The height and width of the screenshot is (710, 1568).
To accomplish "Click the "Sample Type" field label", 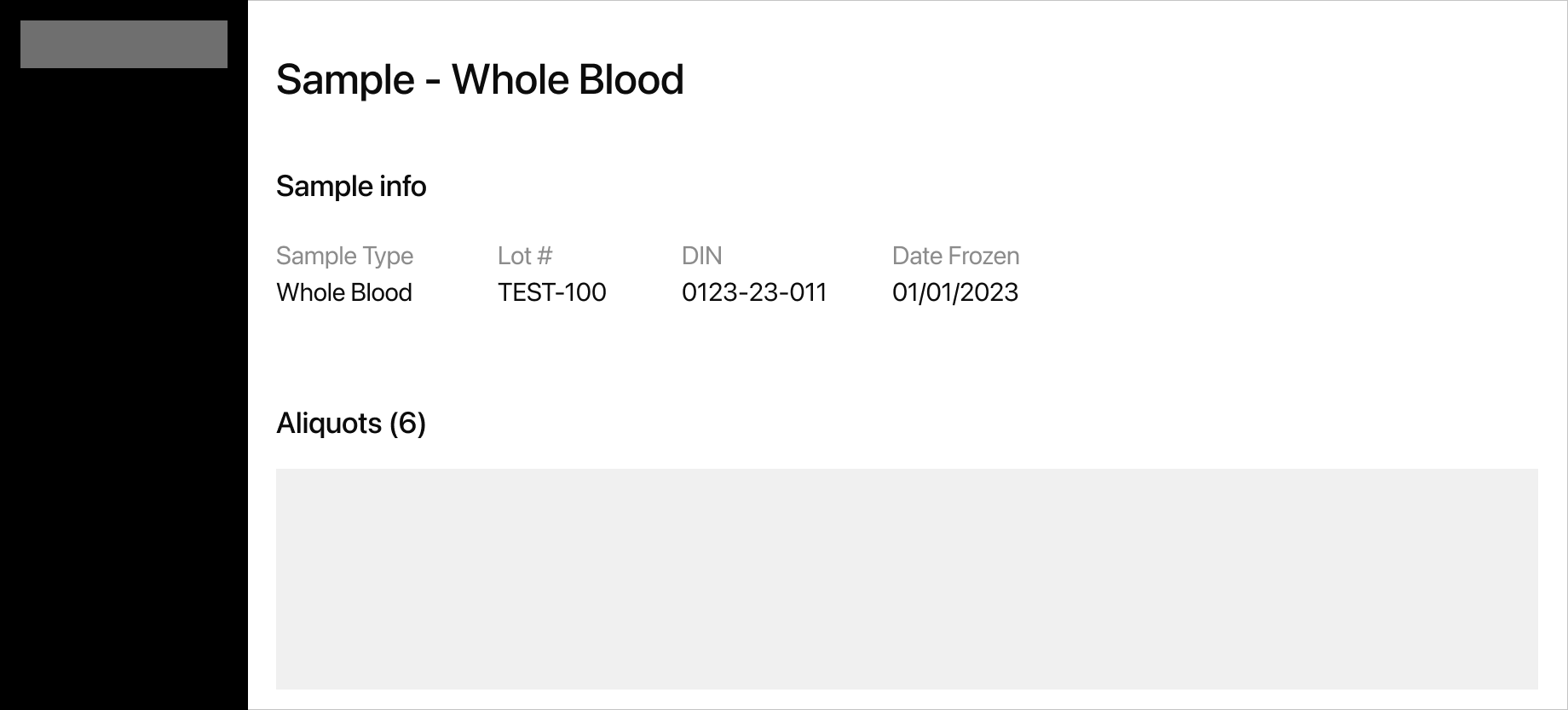I will coord(344,256).
